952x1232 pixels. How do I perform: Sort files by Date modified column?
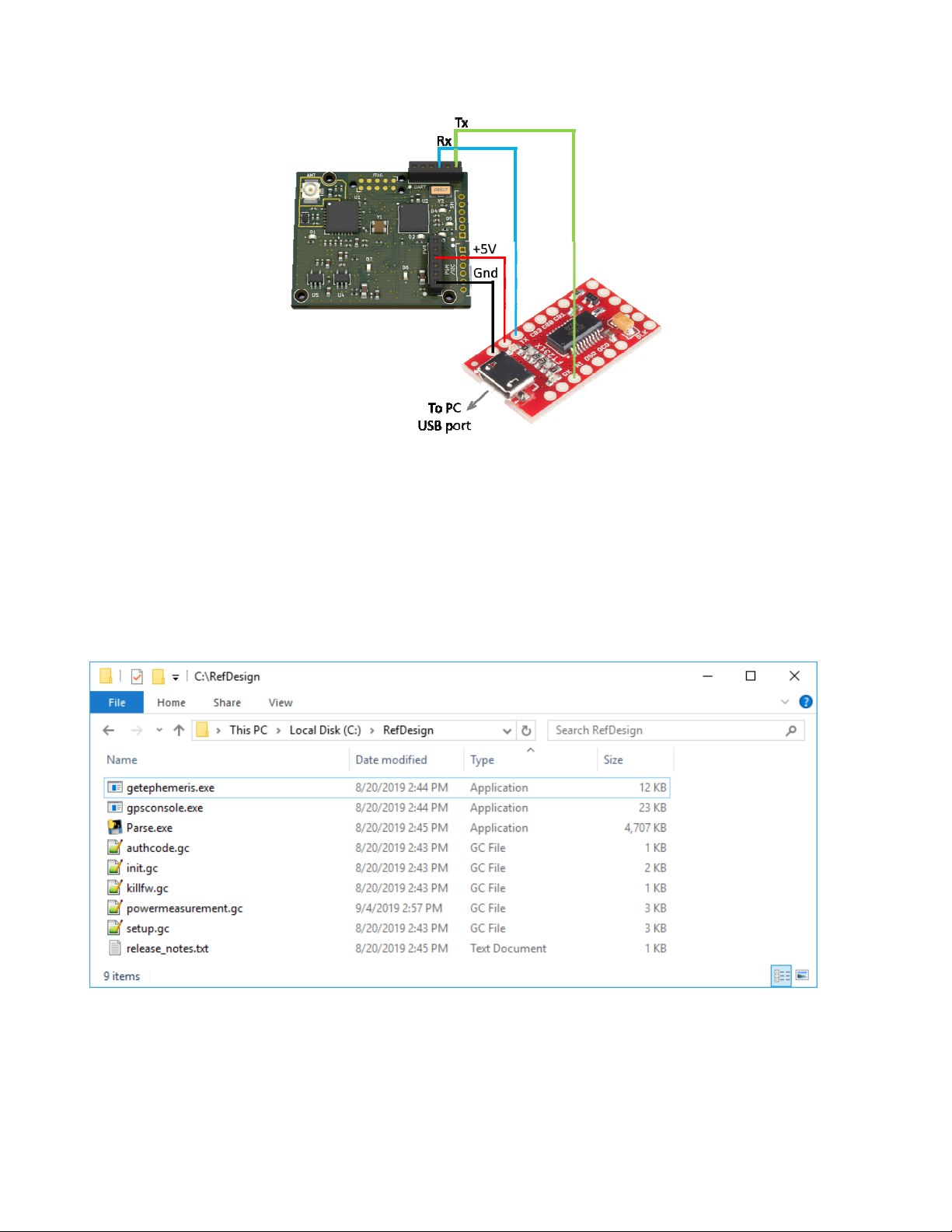point(391,760)
